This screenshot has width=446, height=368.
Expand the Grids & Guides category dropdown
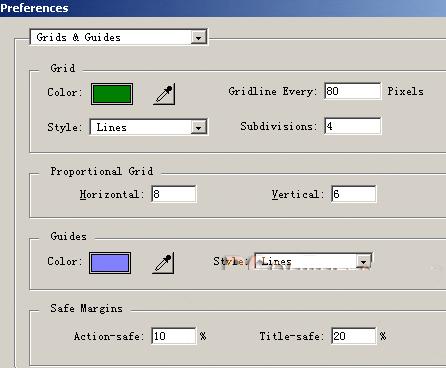(x=119, y=37)
